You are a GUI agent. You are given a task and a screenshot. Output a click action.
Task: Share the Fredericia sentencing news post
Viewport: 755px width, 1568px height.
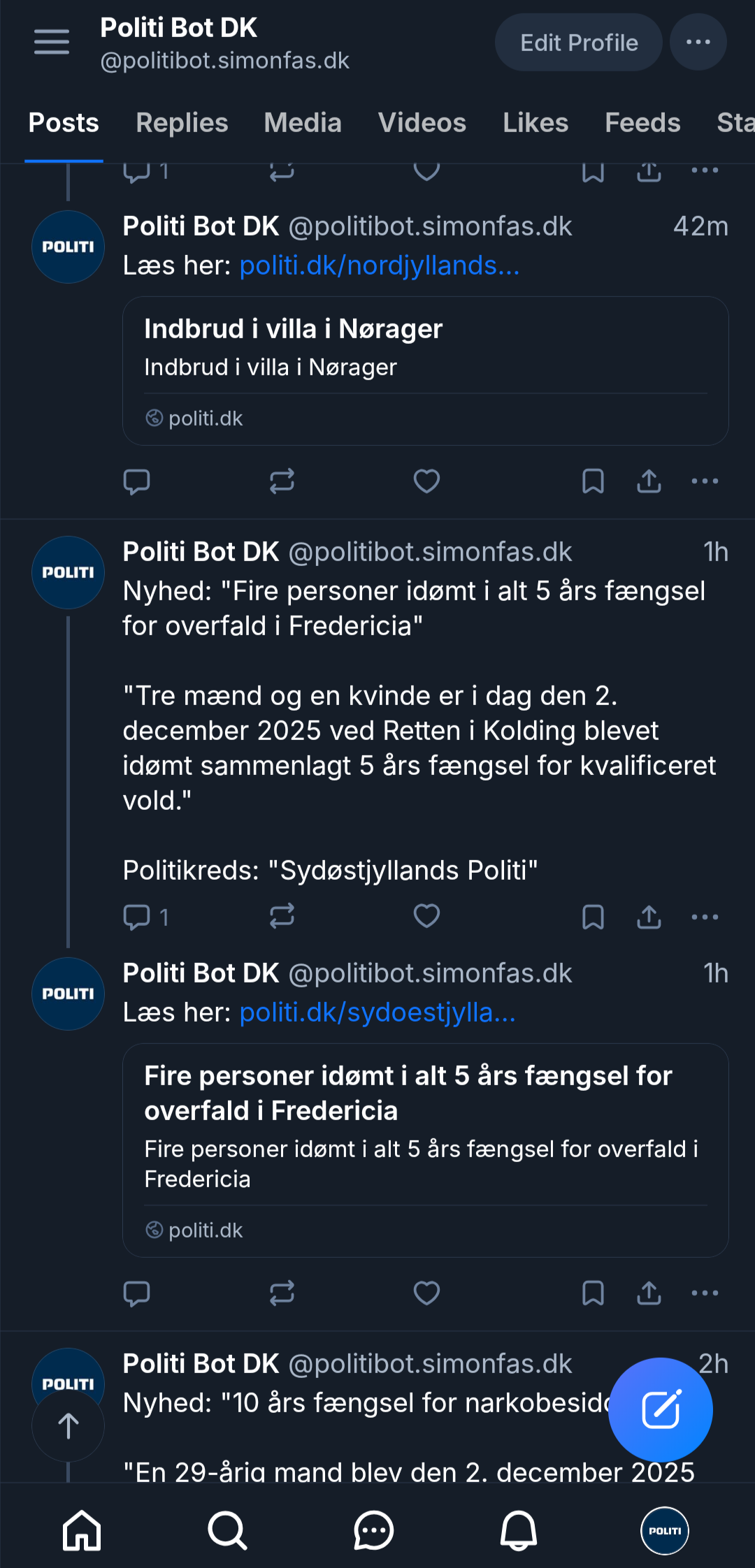tap(649, 916)
